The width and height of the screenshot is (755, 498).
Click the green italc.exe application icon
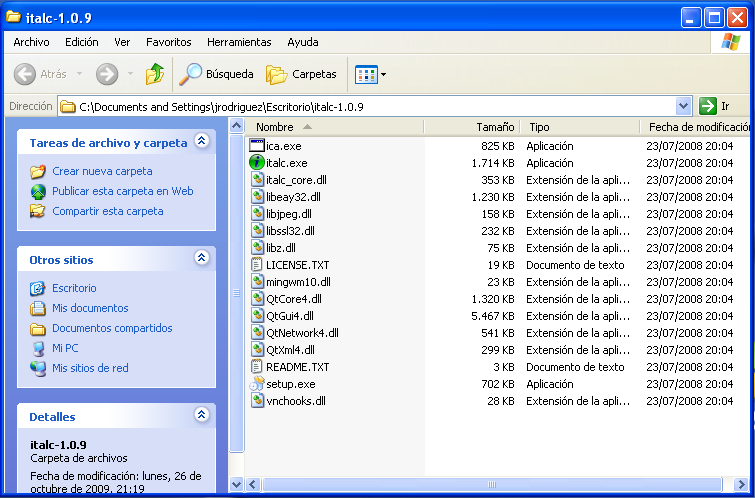pyautogui.click(x=256, y=163)
